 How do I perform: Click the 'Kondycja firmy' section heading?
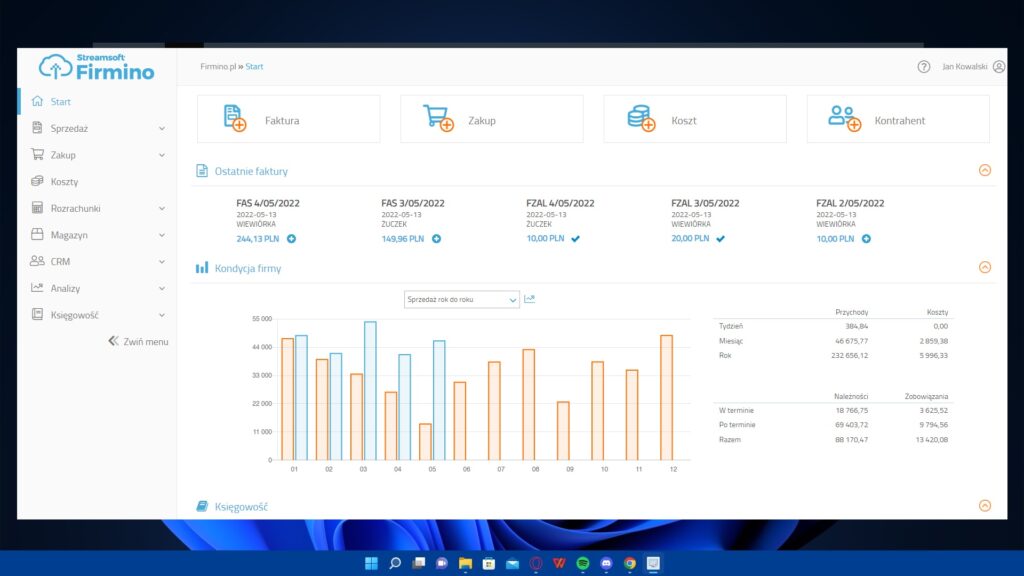[248, 268]
